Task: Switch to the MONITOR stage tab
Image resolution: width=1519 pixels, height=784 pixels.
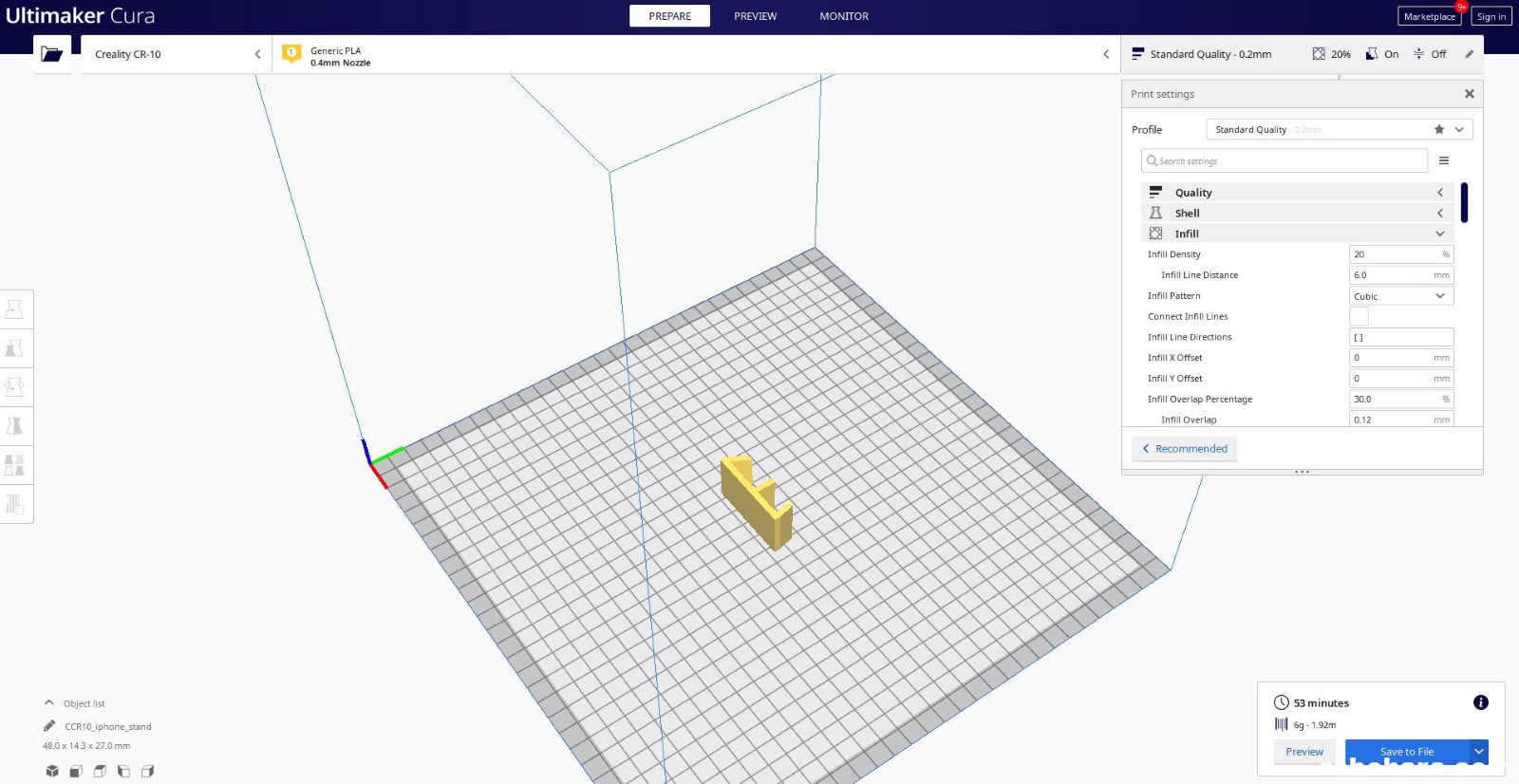Action: (x=843, y=16)
